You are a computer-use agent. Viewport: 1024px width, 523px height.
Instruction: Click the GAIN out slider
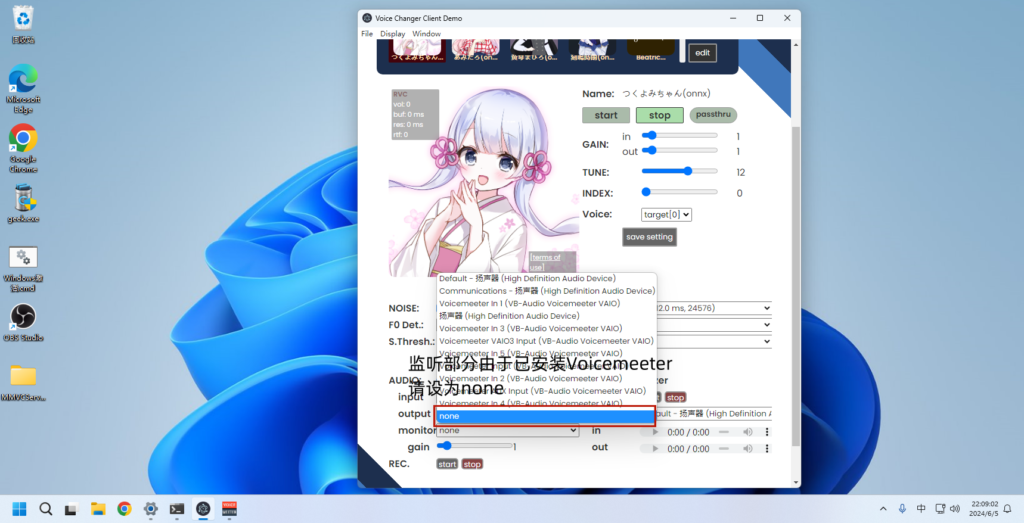679,150
